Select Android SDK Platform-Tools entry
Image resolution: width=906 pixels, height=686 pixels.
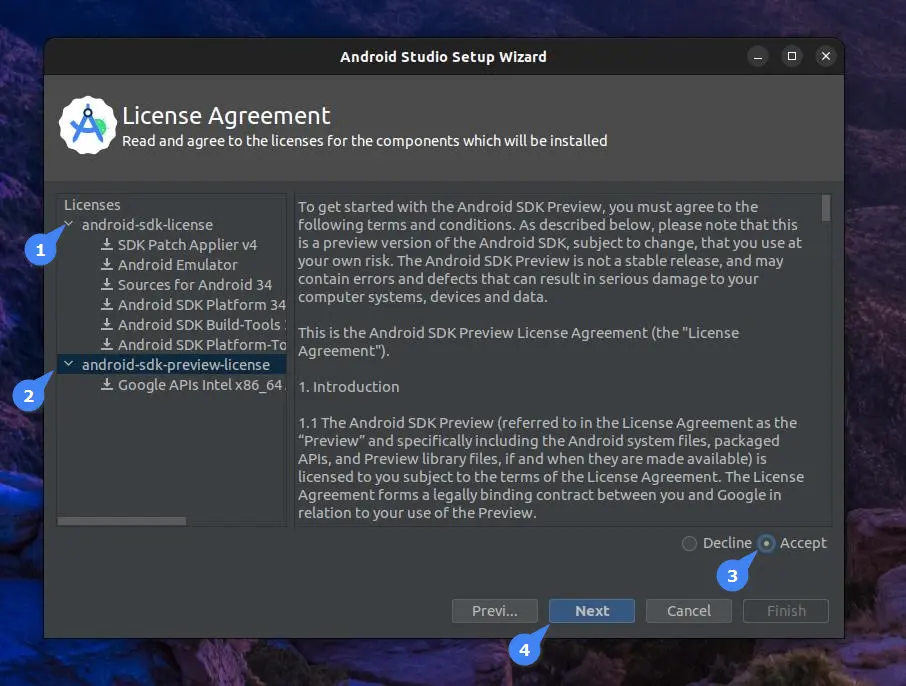pyautogui.click(x=202, y=345)
